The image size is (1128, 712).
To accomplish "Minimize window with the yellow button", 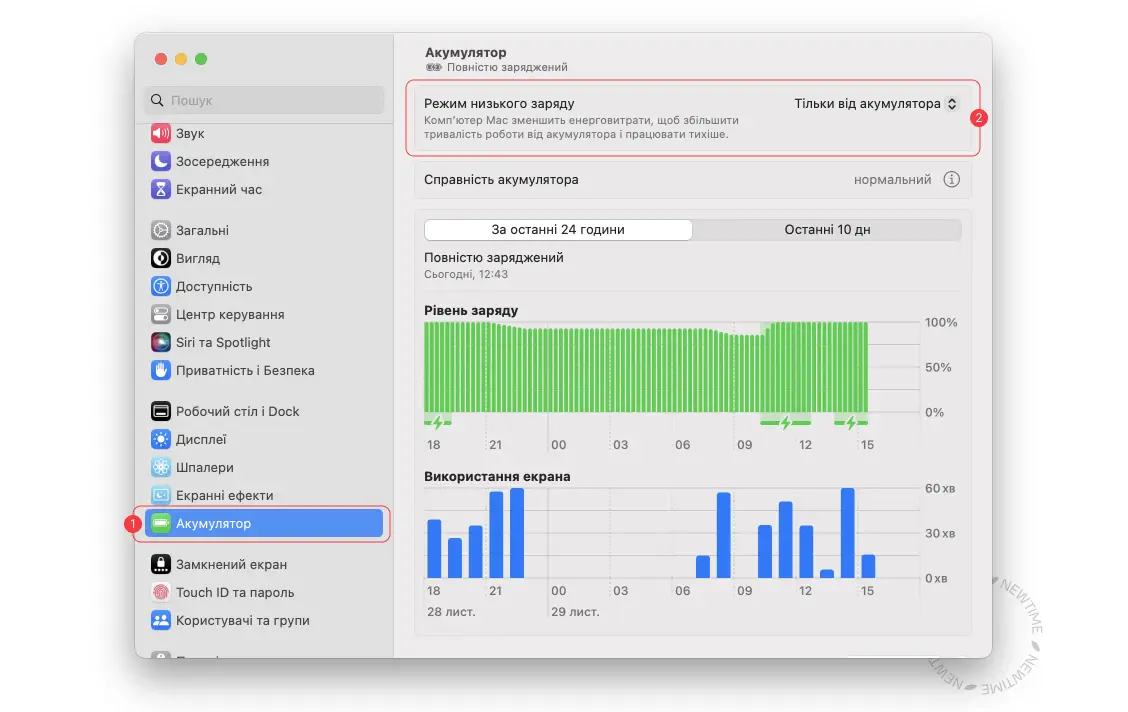I will pyautogui.click(x=181, y=59).
